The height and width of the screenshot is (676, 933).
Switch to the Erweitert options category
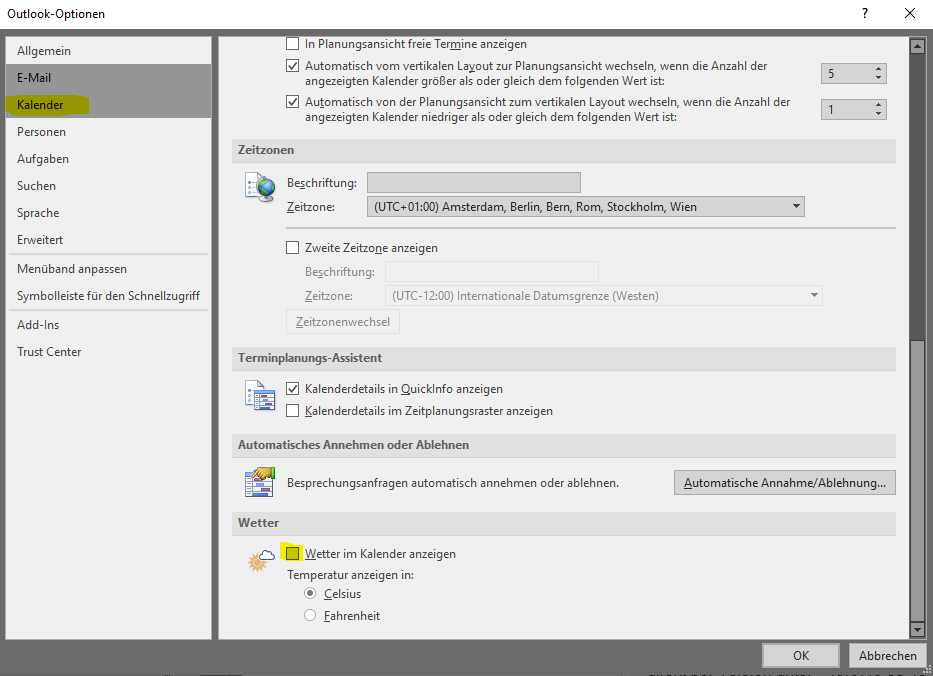(40, 240)
